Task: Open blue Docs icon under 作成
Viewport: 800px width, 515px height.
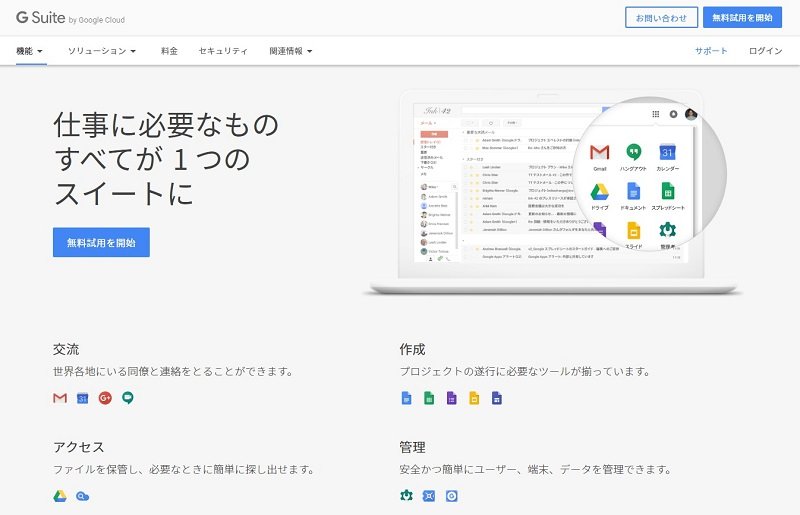Action: tap(407, 398)
